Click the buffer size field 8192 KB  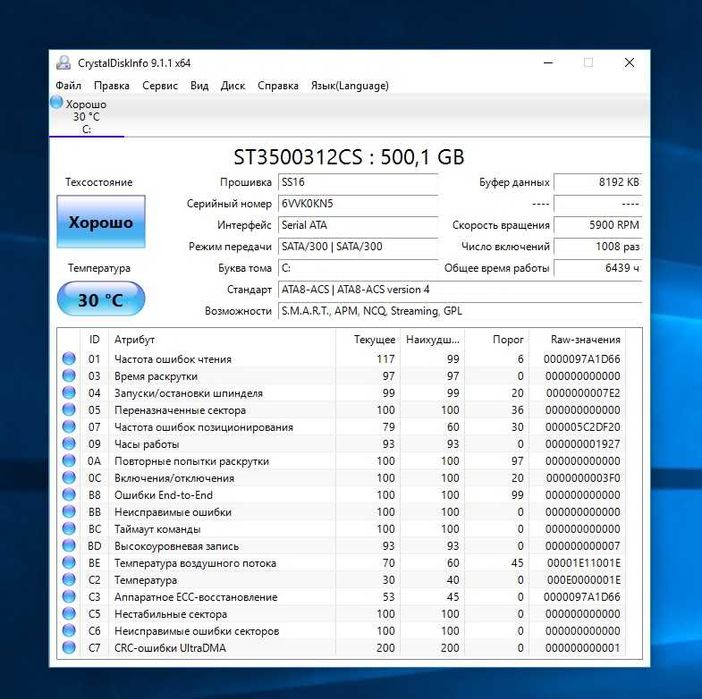pyautogui.click(x=598, y=182)
